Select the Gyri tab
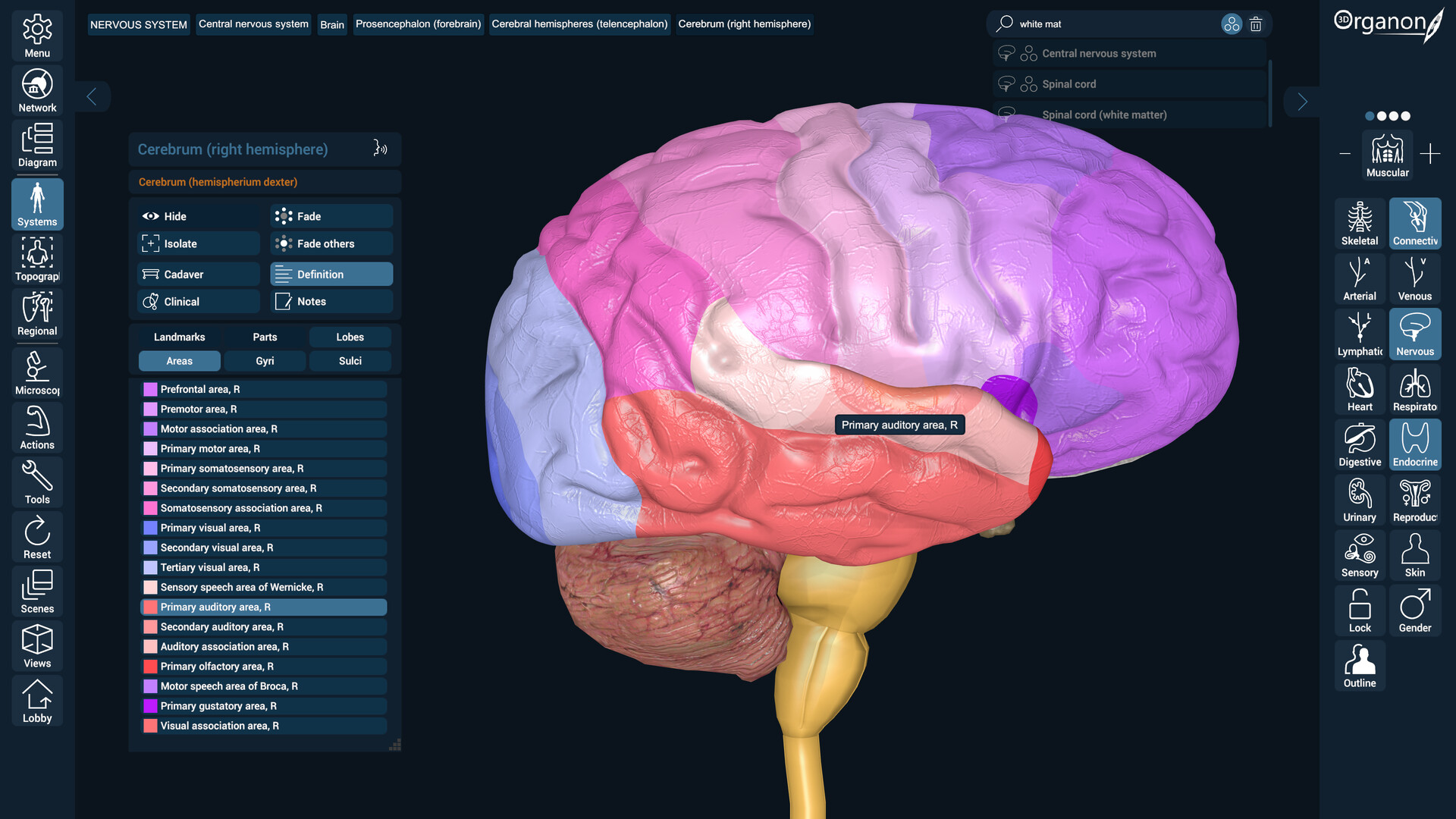1456x819 pixels. tap(265, 360)
